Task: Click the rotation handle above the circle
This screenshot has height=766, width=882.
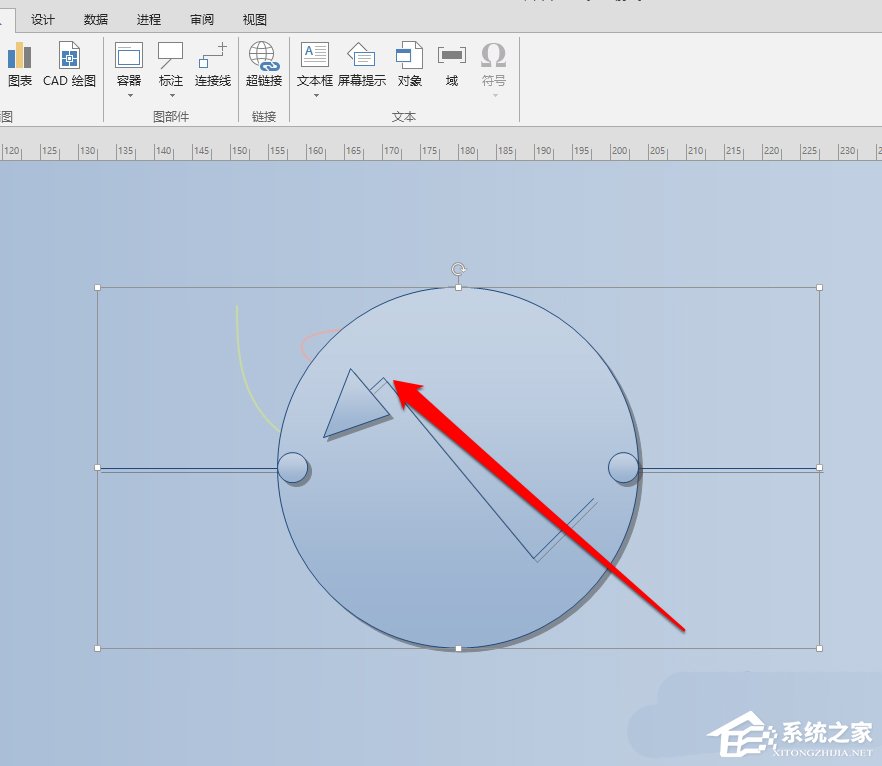Action: point(458,270)
